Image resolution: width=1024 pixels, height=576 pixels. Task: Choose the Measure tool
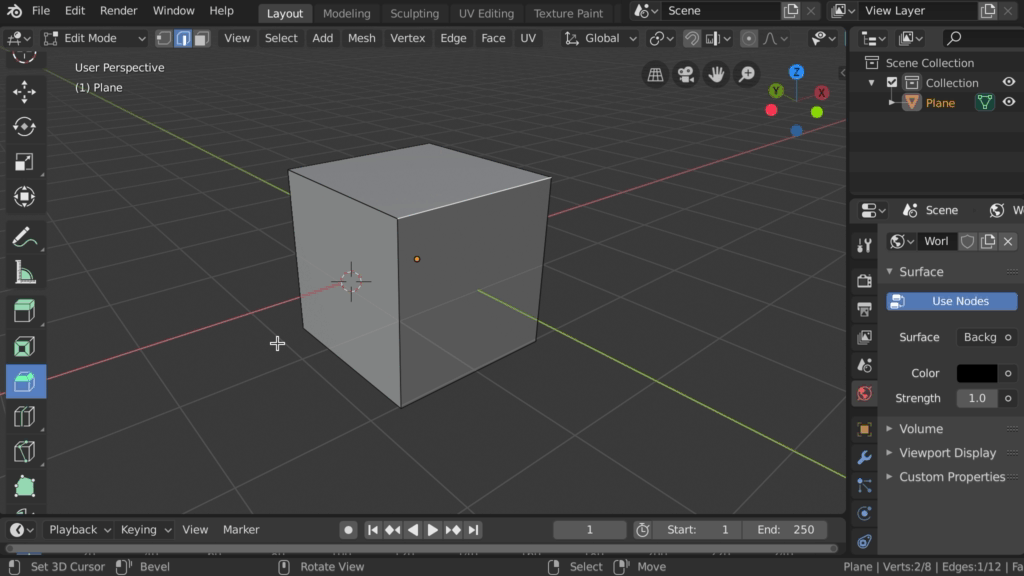[25, 272]
